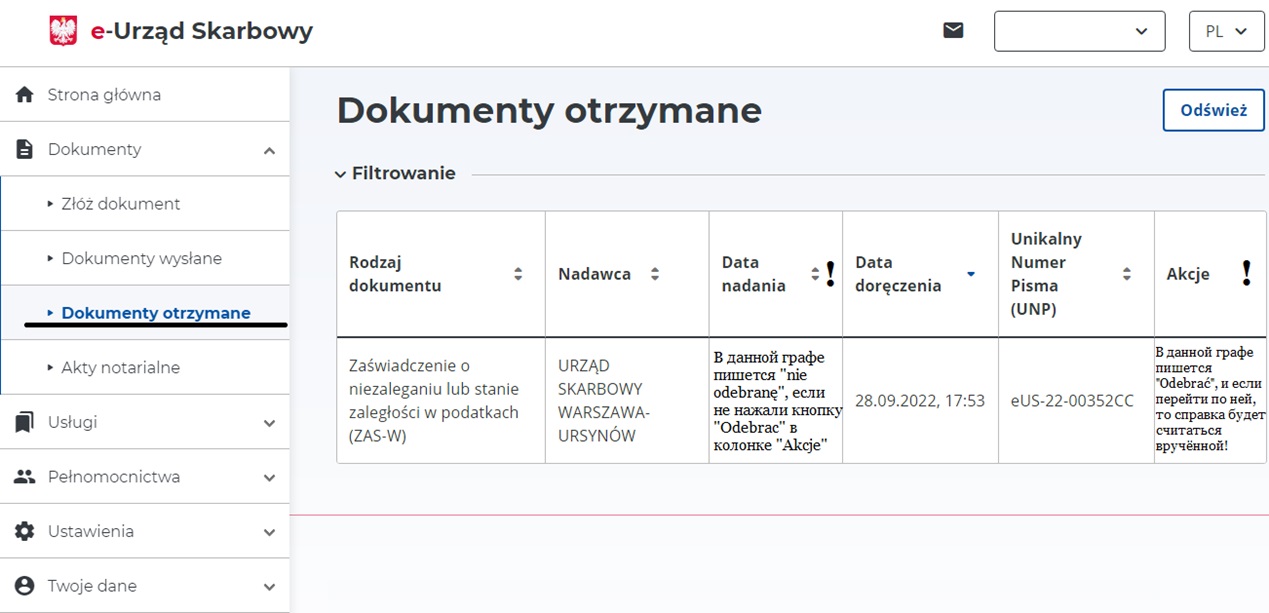Click the people icon beside Pełnomocnictwa

25,477
